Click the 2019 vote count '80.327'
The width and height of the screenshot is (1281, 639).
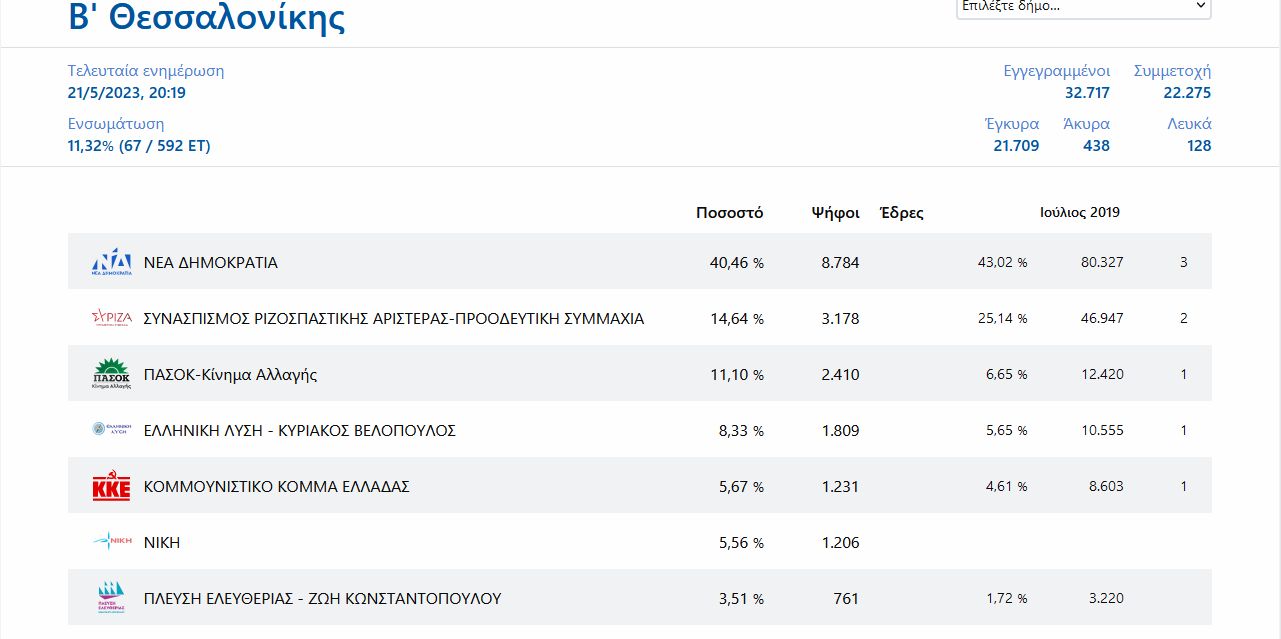[x=1102, y=263]
